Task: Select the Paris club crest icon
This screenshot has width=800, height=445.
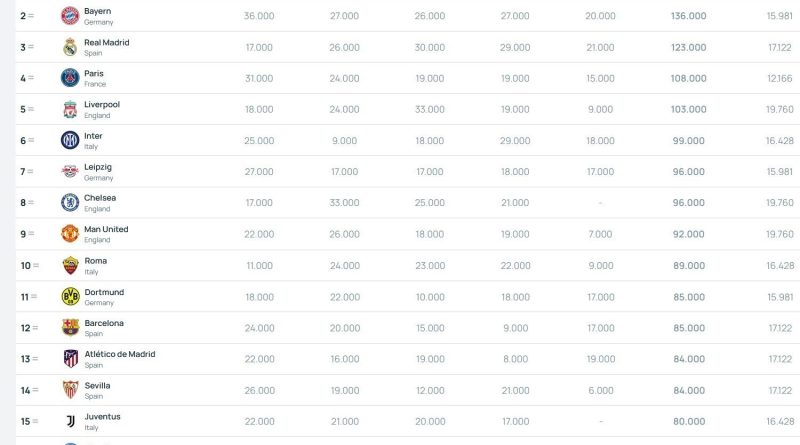Action: click(69, 78)
